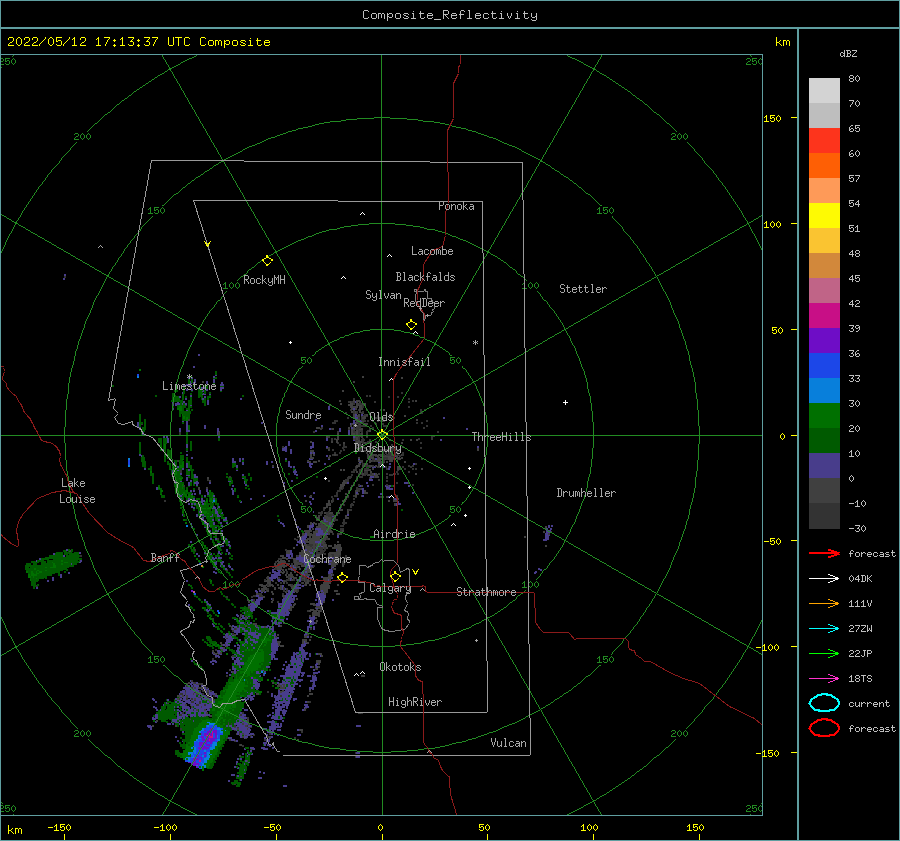Click the blue high-reflectivity storm cell core
Screen dimensions: 900x841
pyautogui.click(x=205, y=744)
